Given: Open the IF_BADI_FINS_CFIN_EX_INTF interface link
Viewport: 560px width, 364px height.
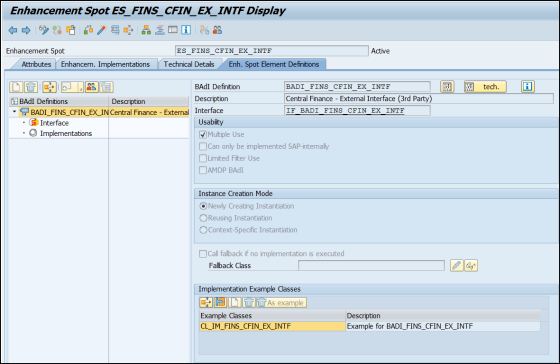Looking at the screenshot, I should [x=345, y=111].
